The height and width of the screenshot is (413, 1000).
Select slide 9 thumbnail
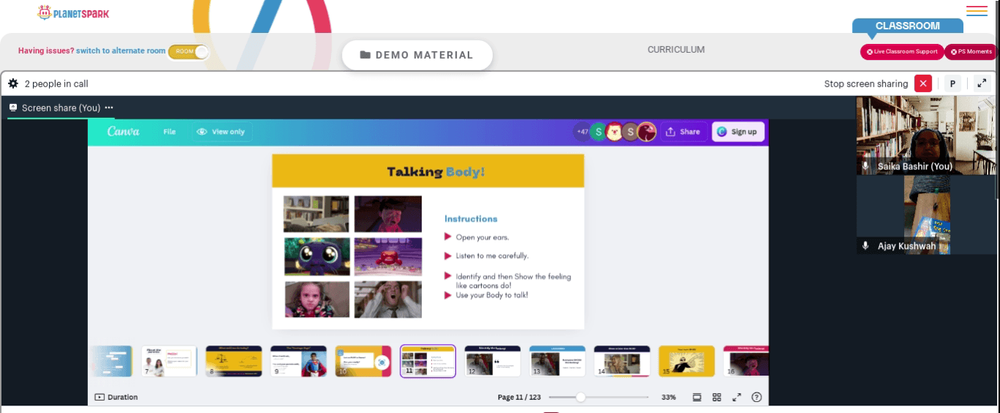298,361
